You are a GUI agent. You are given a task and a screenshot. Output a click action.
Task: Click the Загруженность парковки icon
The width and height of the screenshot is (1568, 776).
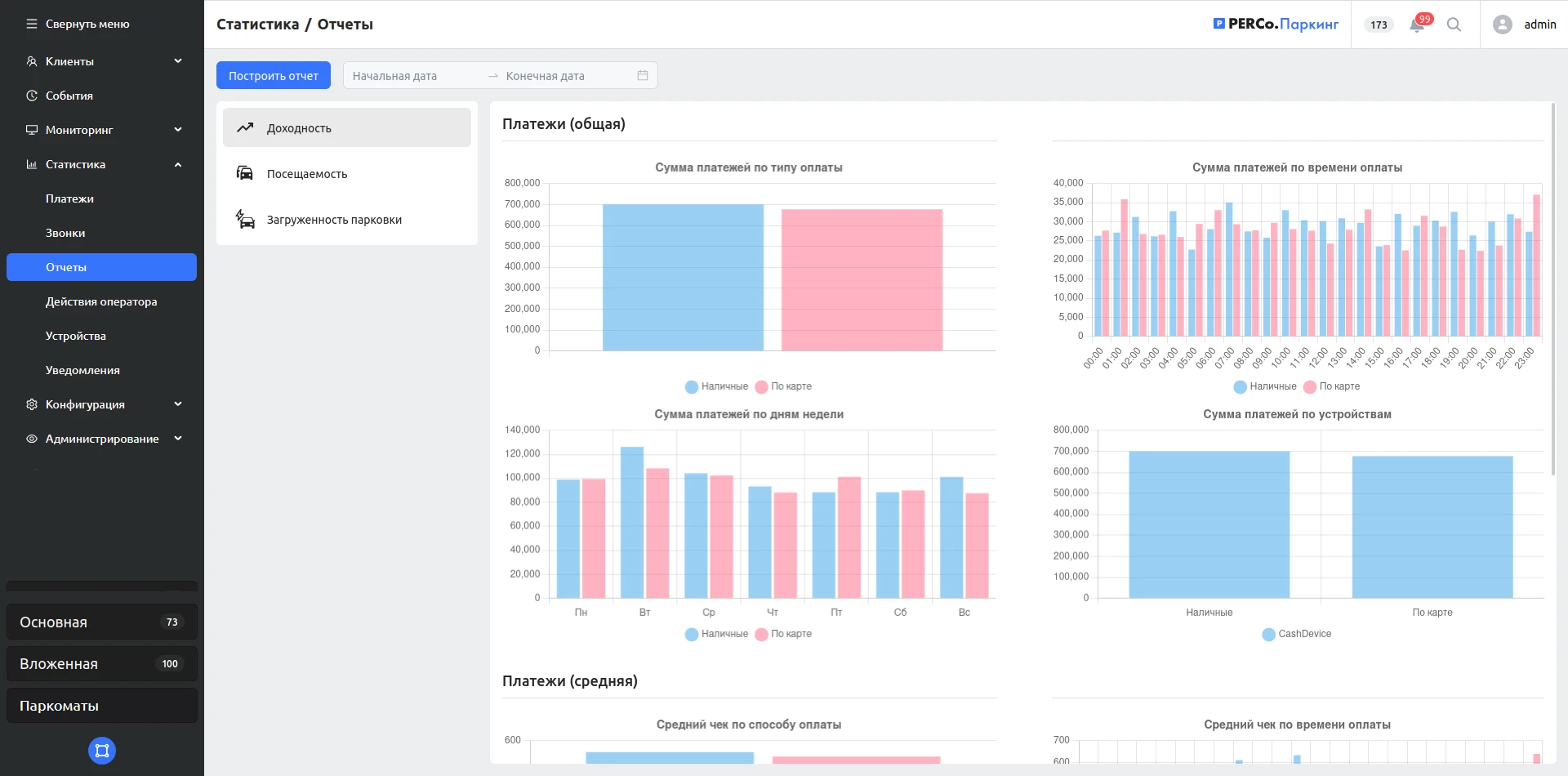coord(245,219)
